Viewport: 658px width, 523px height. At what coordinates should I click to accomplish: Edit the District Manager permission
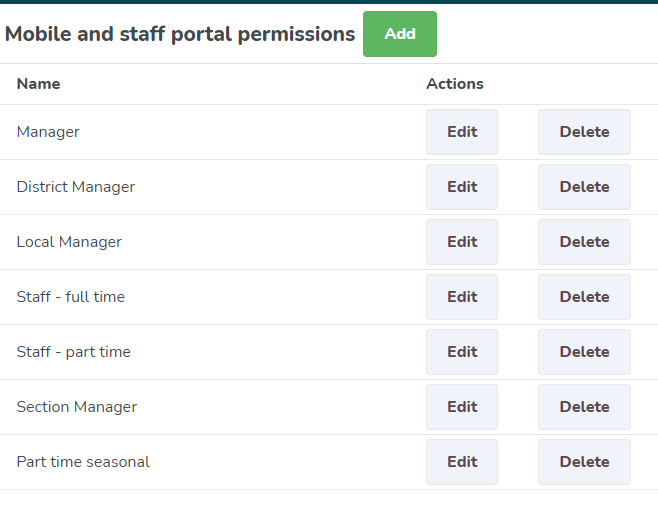[x=462, y=187]
